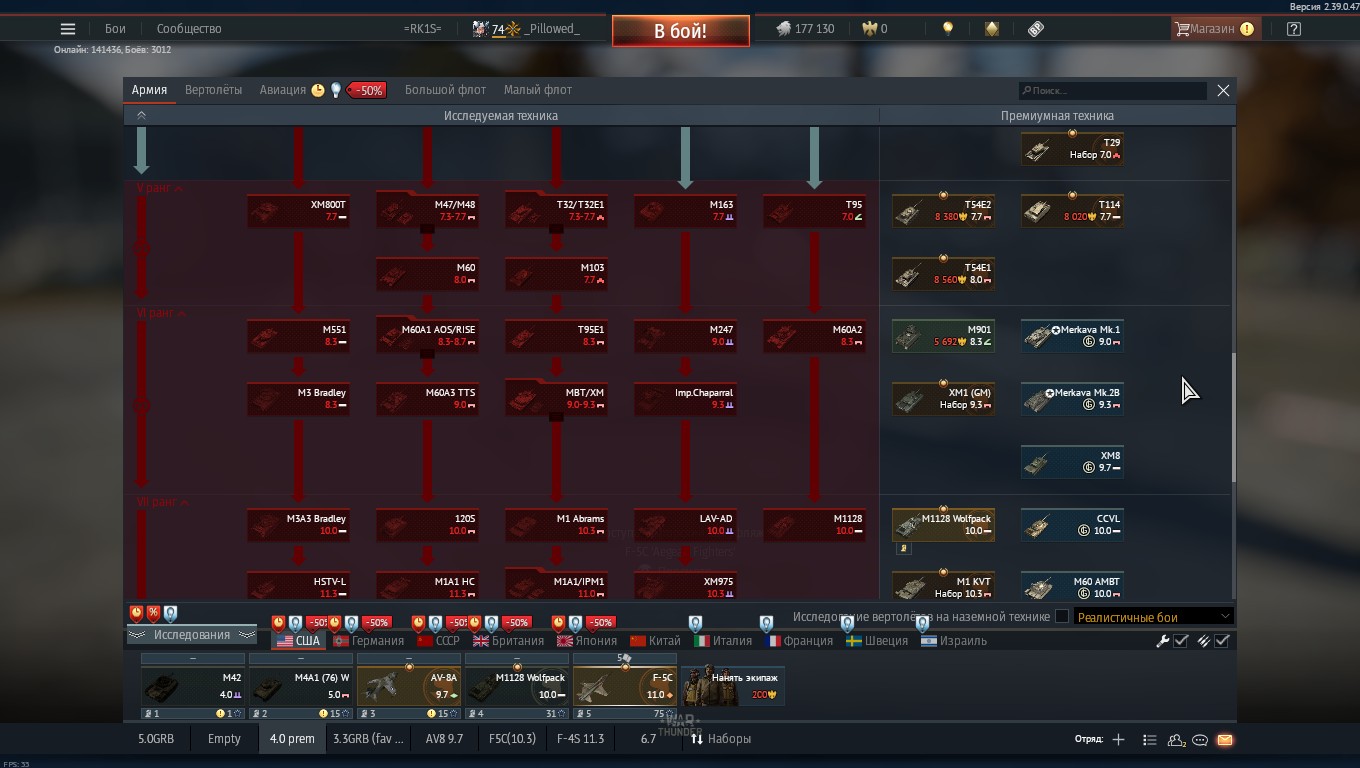Select Китай nation tab
This screenshot has width=1360, height=768.
[x=655, y=641]
